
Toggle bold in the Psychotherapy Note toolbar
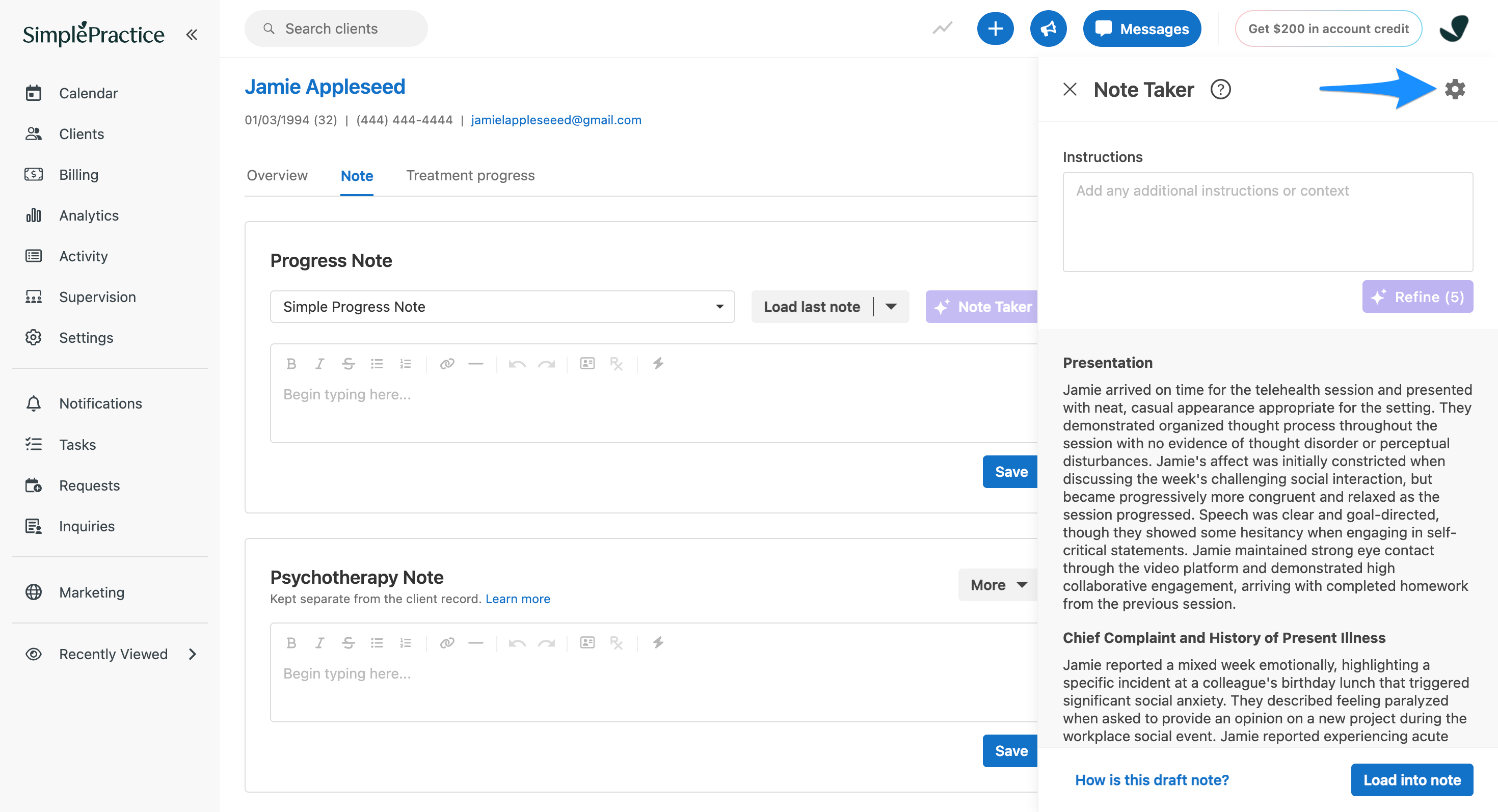click(x=291, y=642)
